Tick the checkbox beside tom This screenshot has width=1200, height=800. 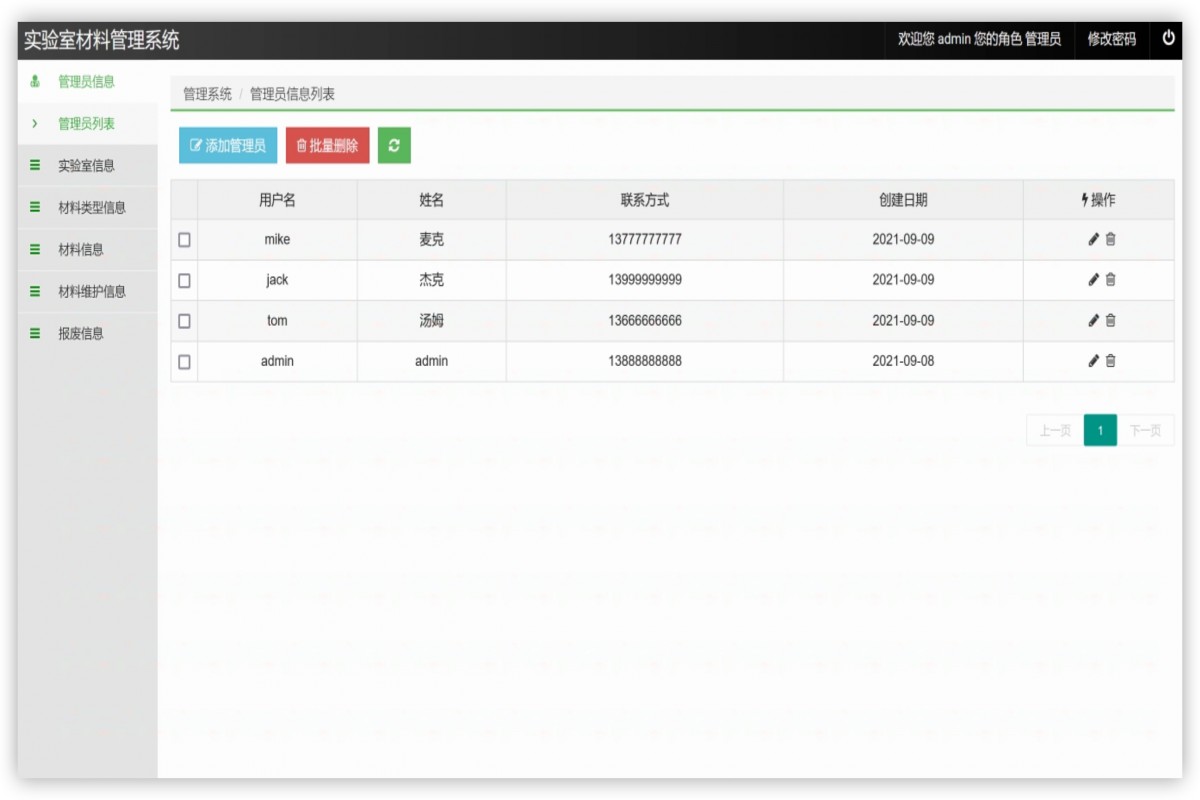click(184, 321)
